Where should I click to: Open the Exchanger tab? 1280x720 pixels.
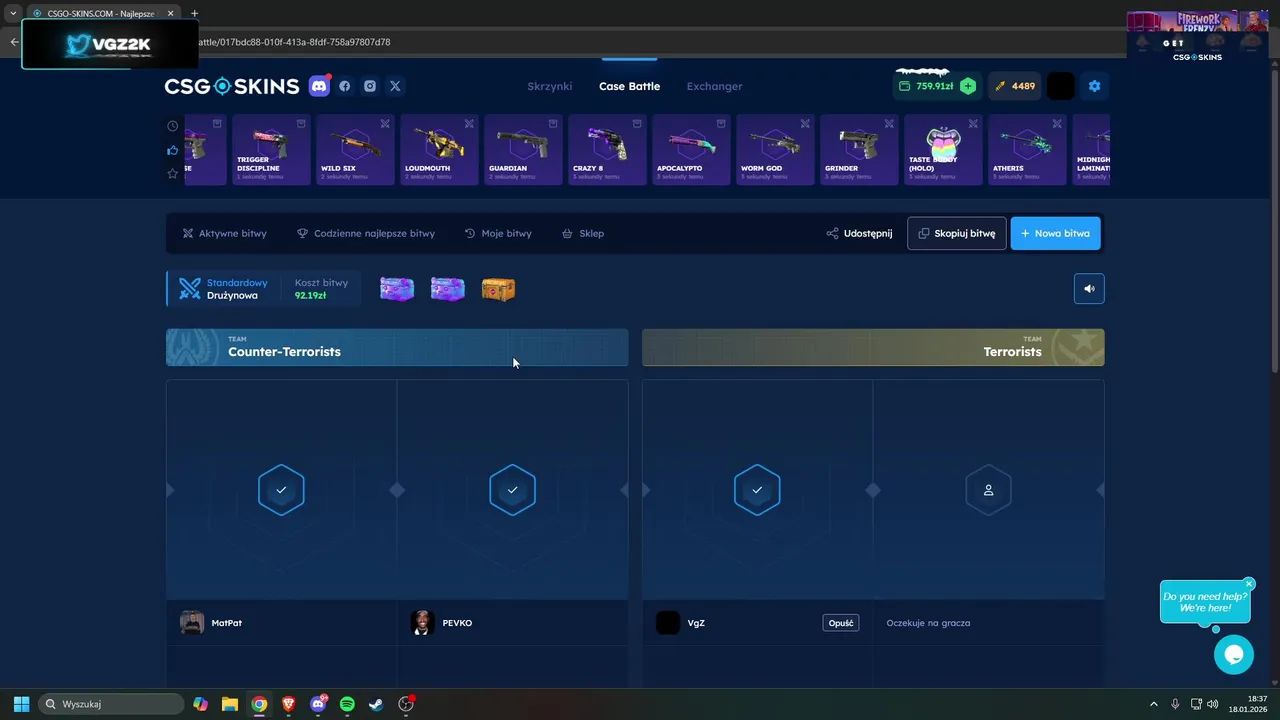[714, 86]
